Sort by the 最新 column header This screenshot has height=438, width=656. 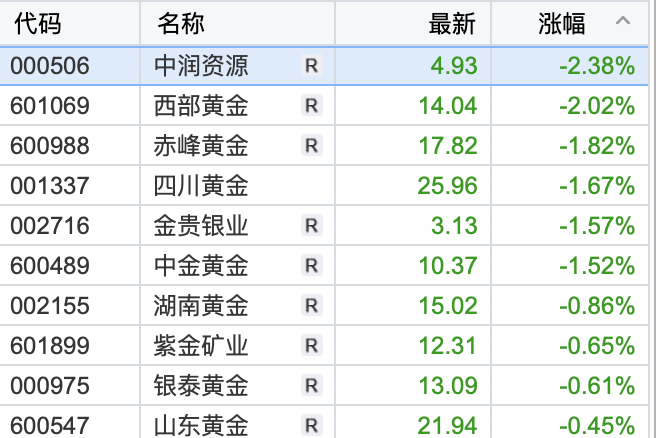[452, 23]
